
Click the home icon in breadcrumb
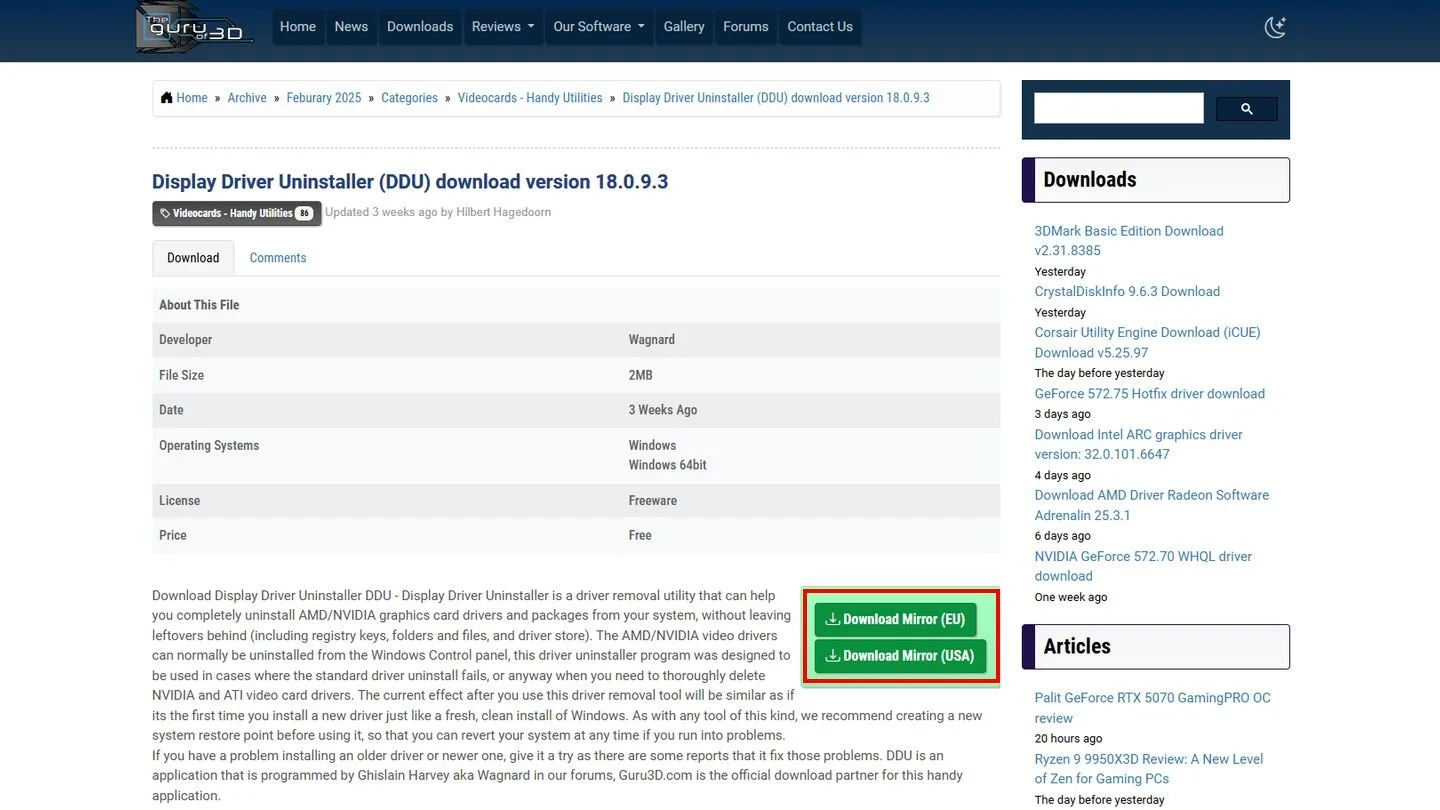[x=166, y=98]
